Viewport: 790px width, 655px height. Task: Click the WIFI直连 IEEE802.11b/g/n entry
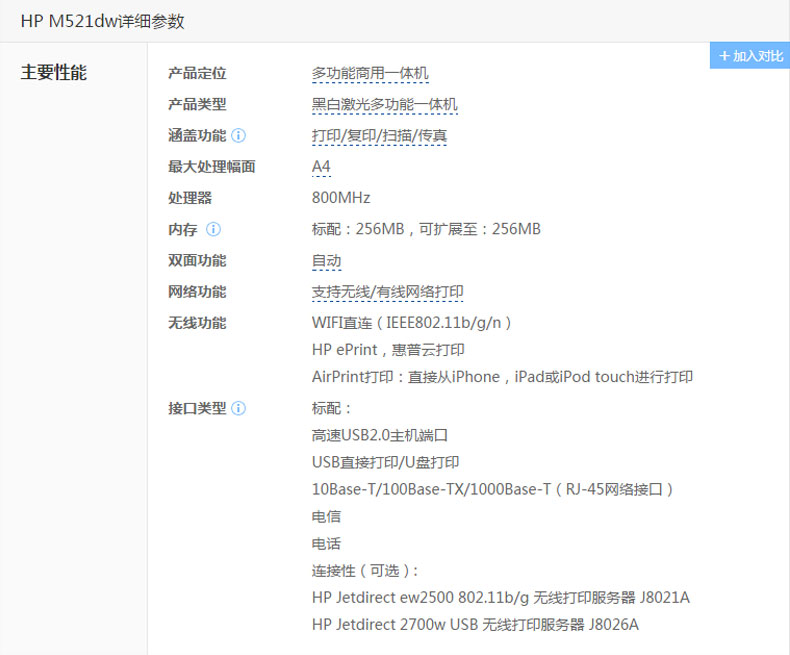click(x=413, y=323)
